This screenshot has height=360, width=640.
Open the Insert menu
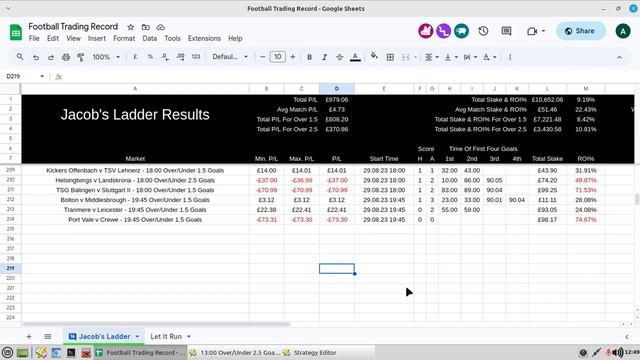click(97, 38)
